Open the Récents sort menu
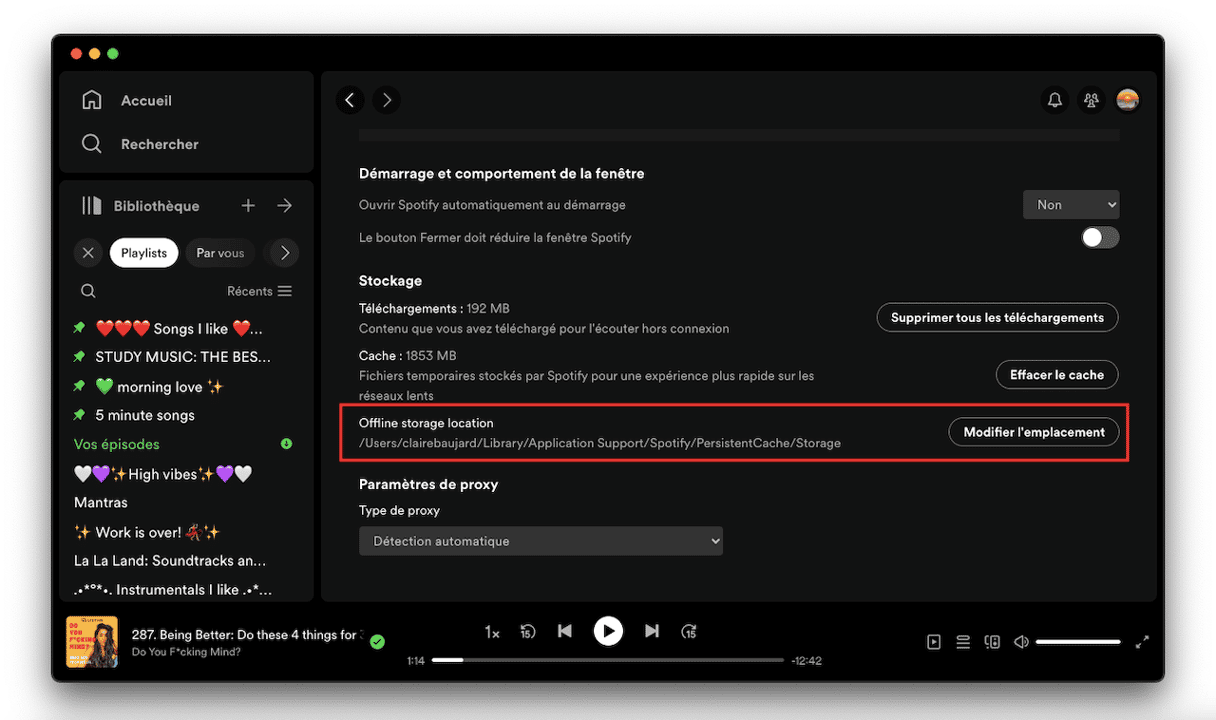Viewport: 1216px width, 720px height. tap(259, 291)
